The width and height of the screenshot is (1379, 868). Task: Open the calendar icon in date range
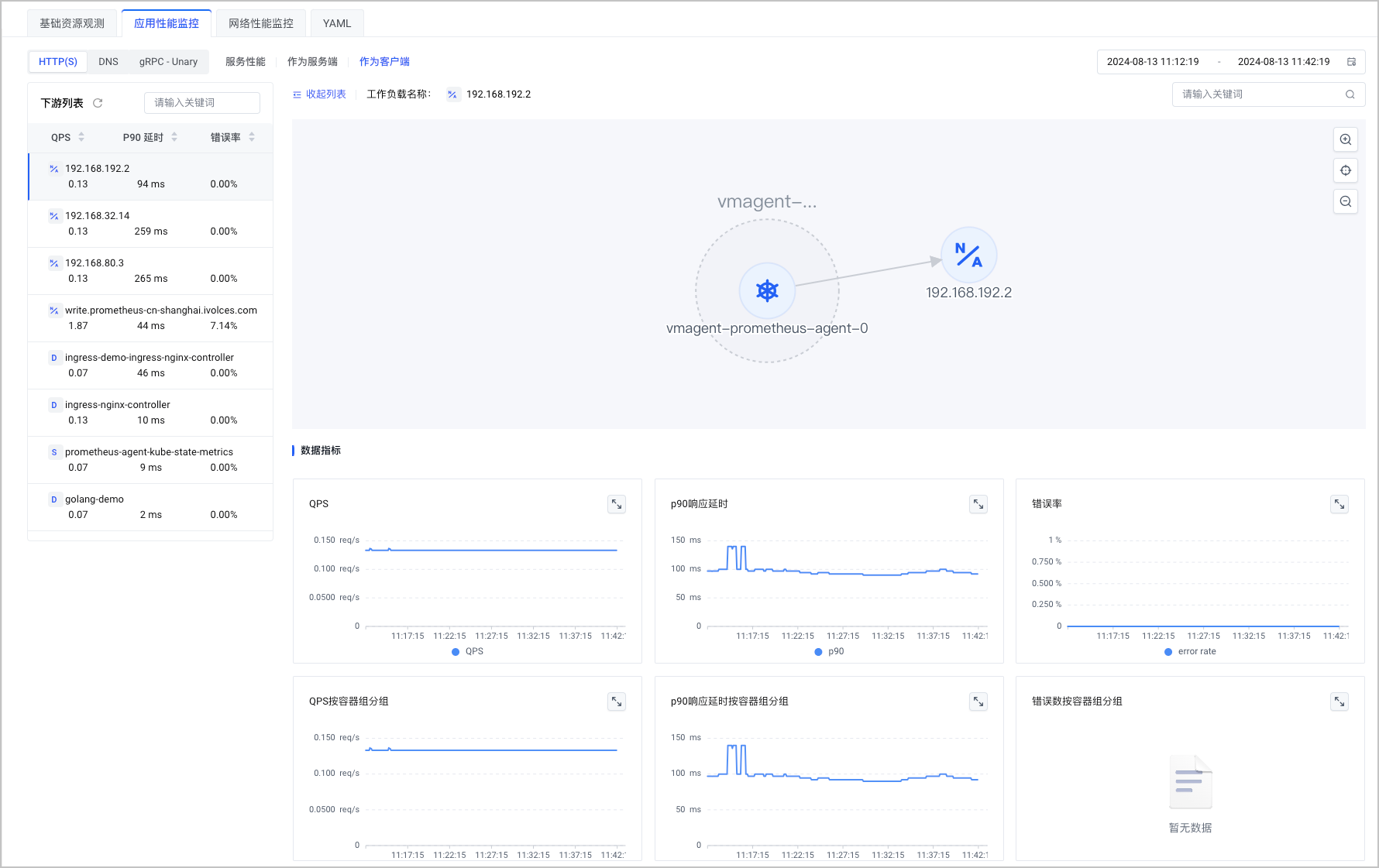[1352, 62]
